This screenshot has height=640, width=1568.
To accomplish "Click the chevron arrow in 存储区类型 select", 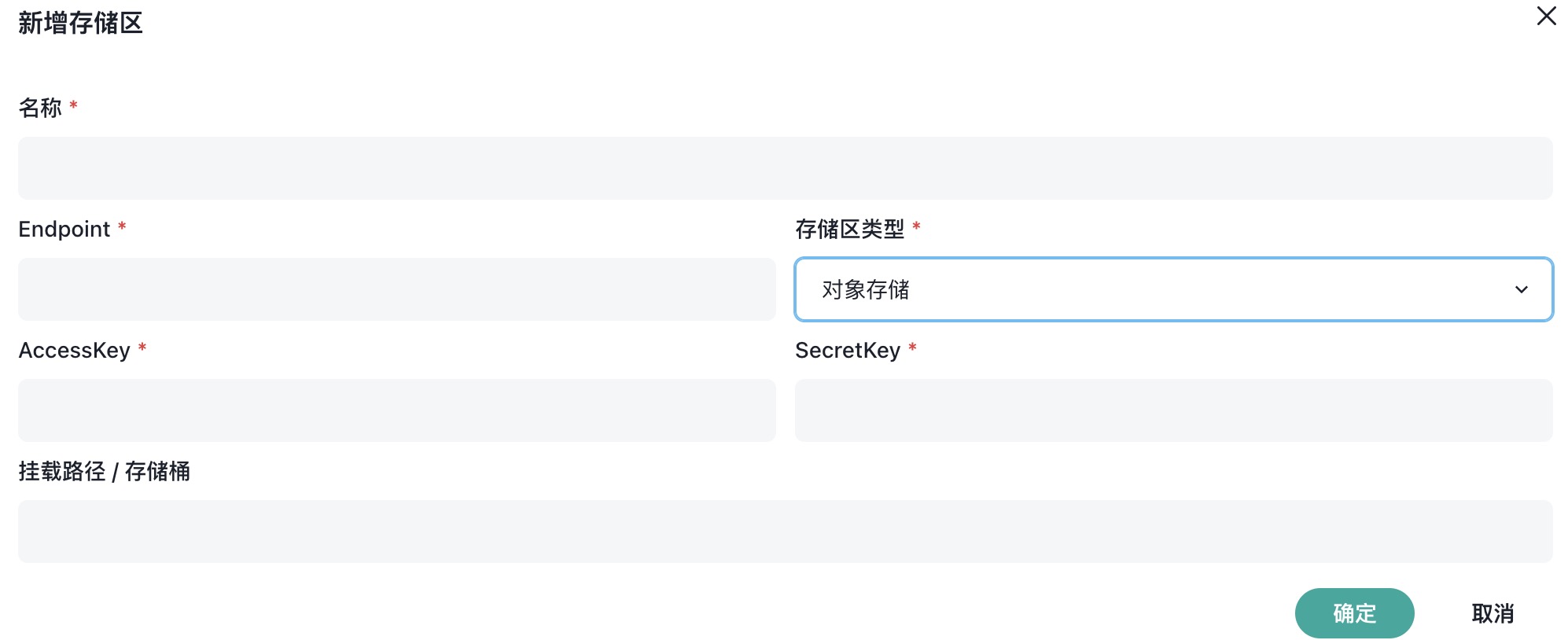I will click(x=1521, y=289).
